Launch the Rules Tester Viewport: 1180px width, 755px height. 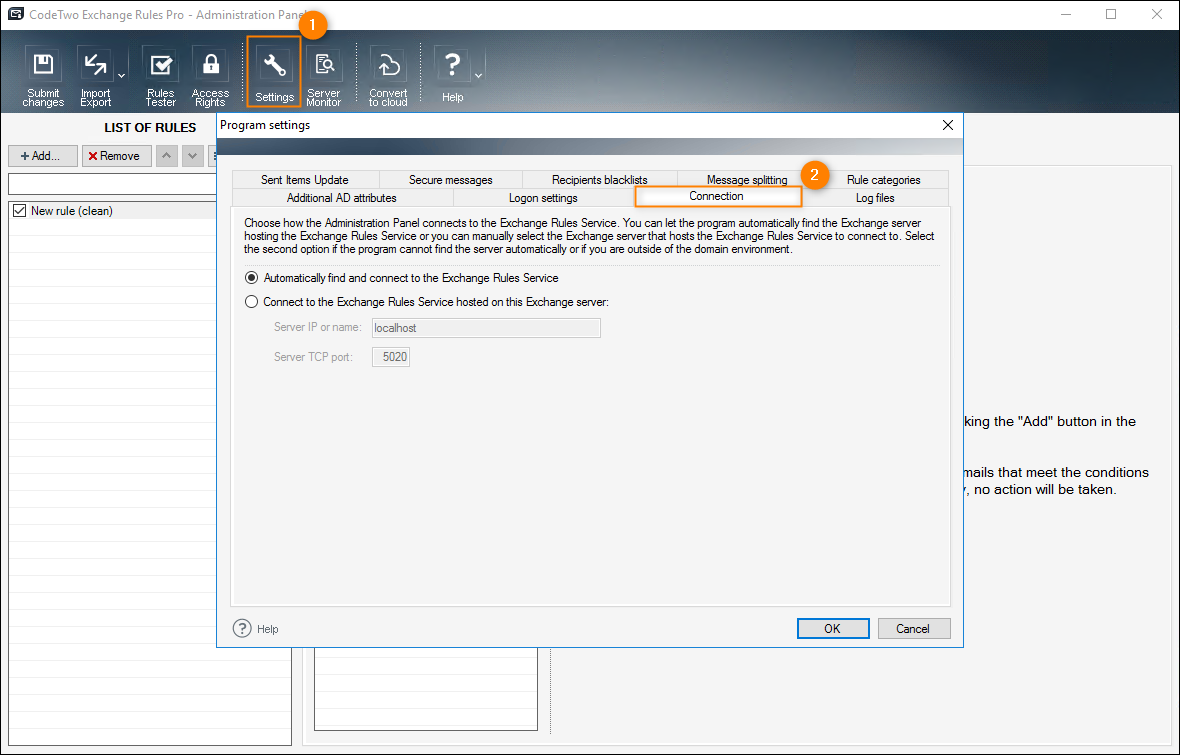160,76
